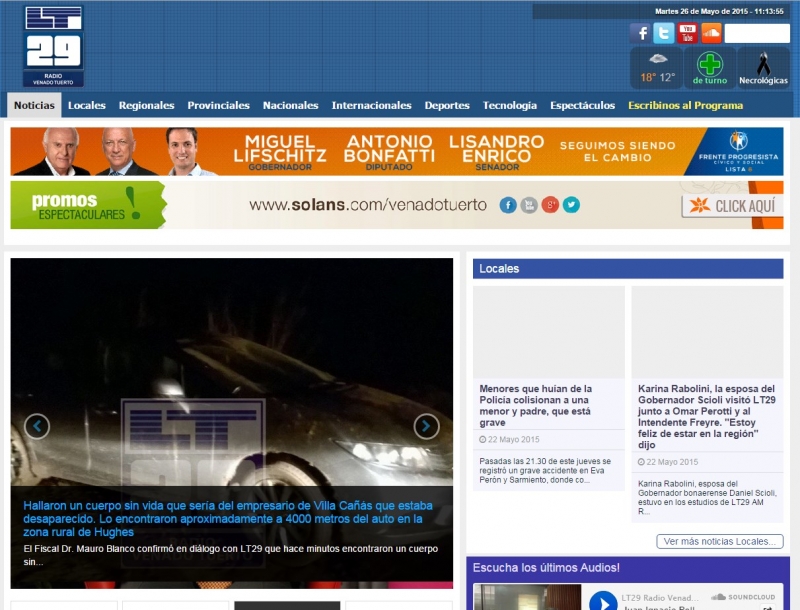800x610 pixels.
Task: Open the SoundCloud icon in header
Action: coord(711,34)
